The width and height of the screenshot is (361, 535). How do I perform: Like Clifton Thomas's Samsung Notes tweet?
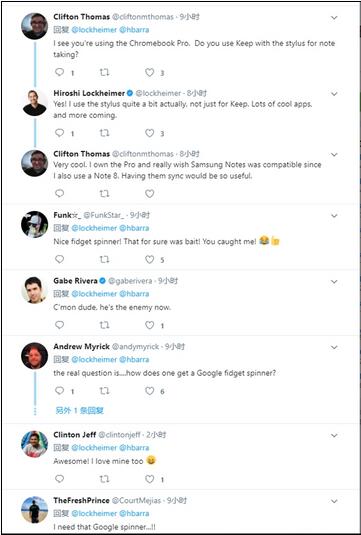click(149, 193)
